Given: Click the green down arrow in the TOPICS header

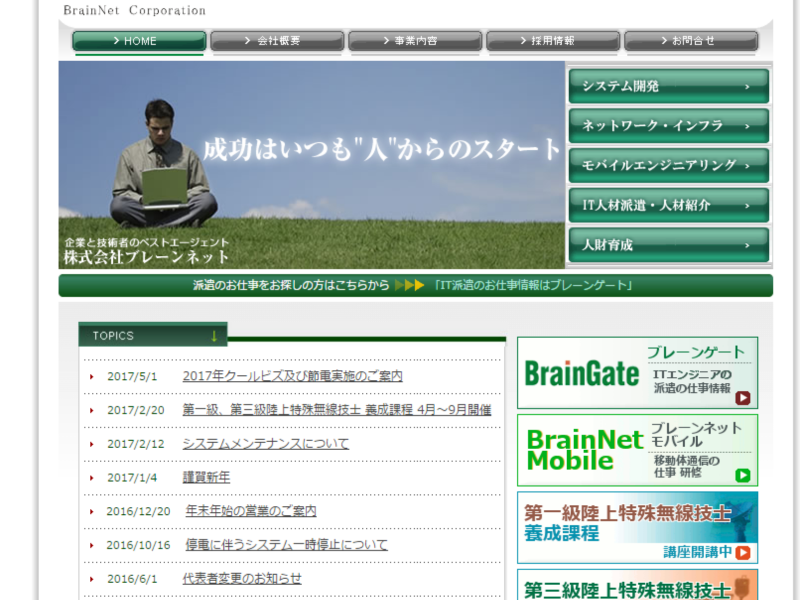Looking at the screenshot, I should click(214, 335).
